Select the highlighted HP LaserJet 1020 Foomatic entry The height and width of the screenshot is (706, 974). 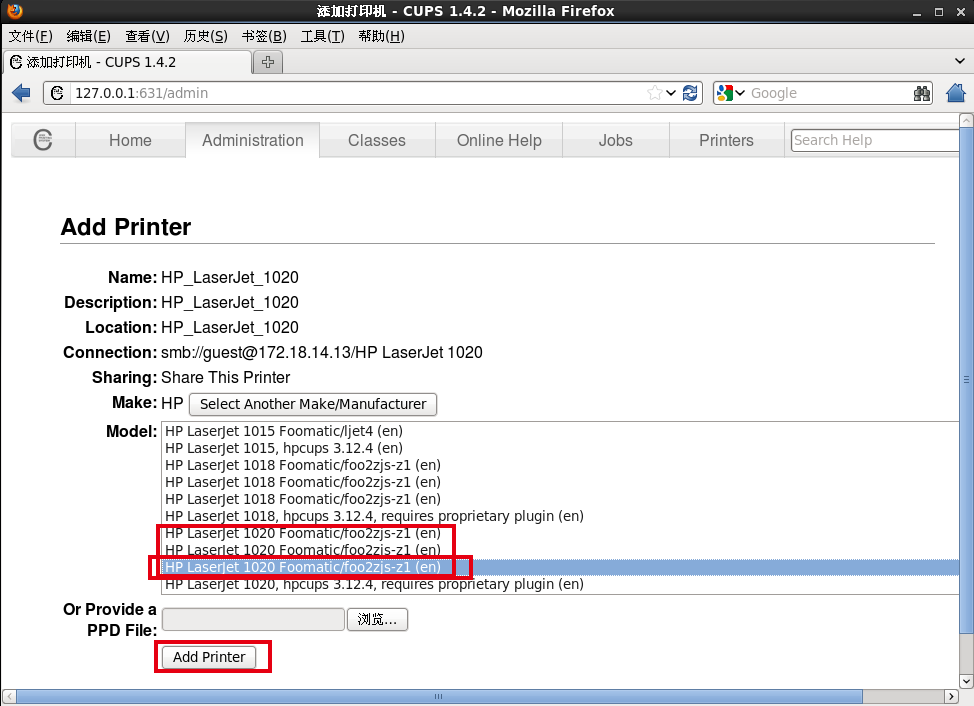point(560,567)
